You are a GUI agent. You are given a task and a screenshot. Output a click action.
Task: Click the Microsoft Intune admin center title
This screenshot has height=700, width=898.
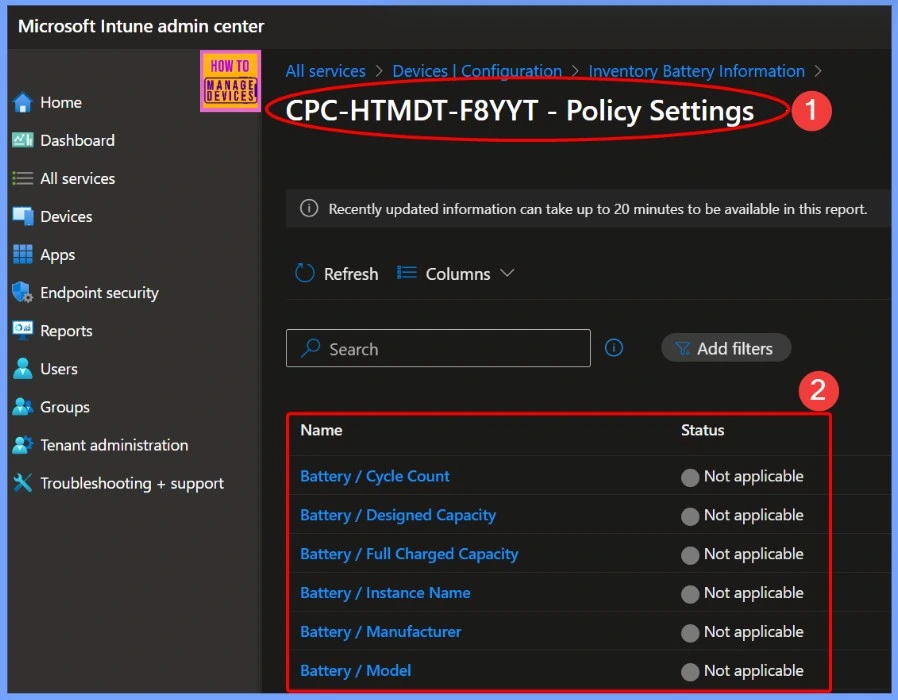pos(141,26)
